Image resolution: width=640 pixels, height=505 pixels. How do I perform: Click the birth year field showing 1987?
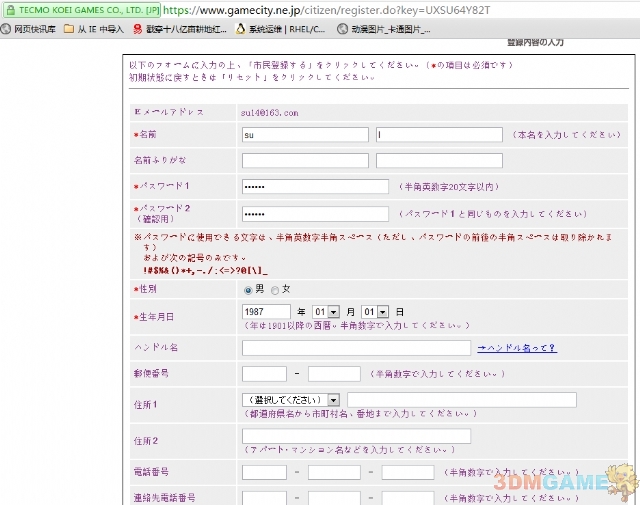click(x=266, y=312)
